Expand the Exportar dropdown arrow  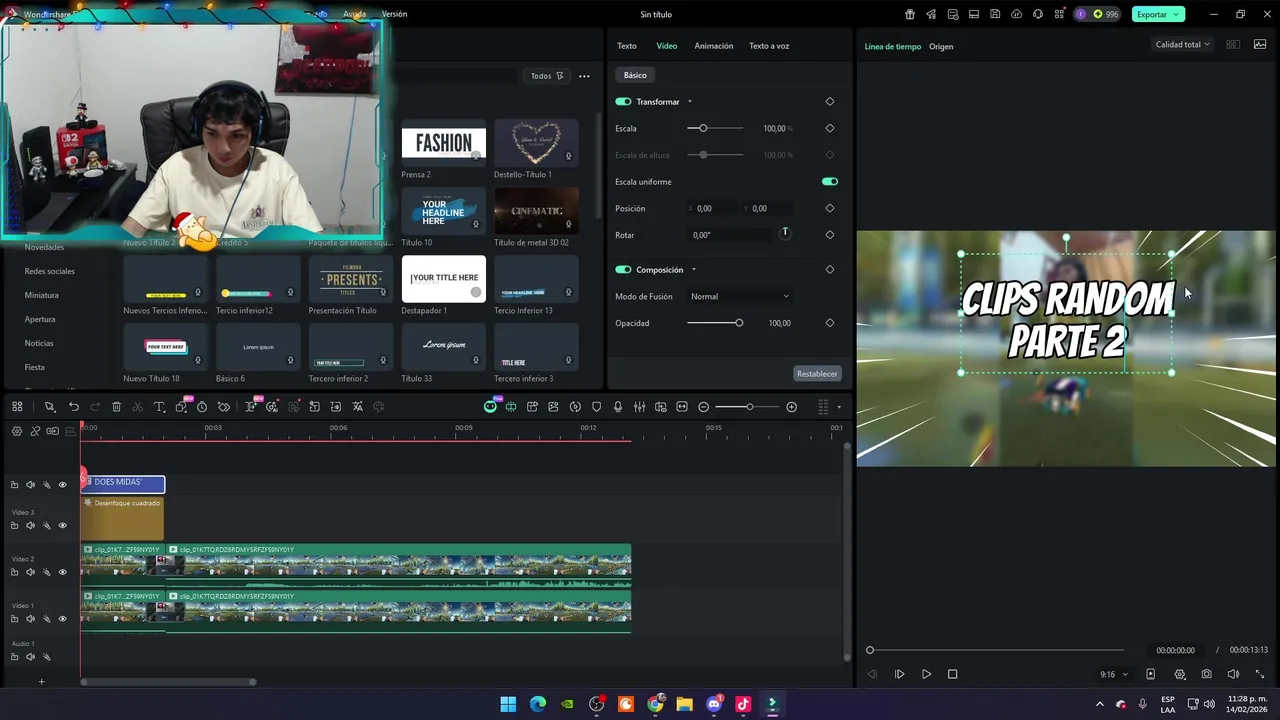click(1178, 14)
